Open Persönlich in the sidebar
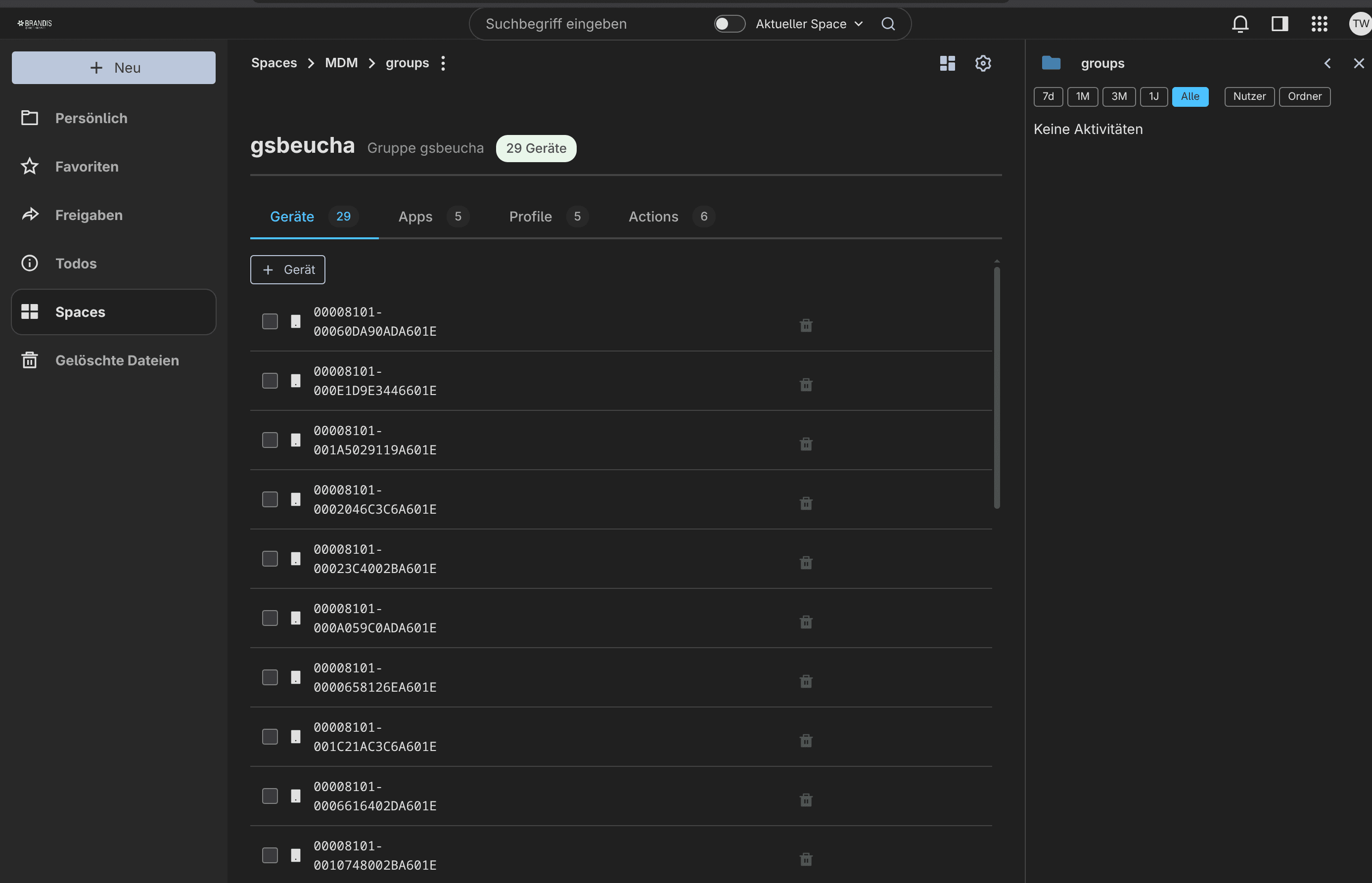 point(114,118)
